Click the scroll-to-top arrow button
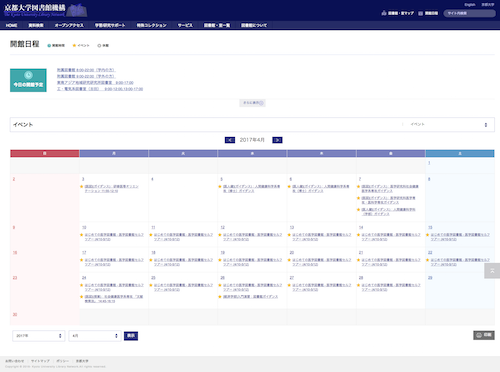500x372 pixels. point(492,271)
